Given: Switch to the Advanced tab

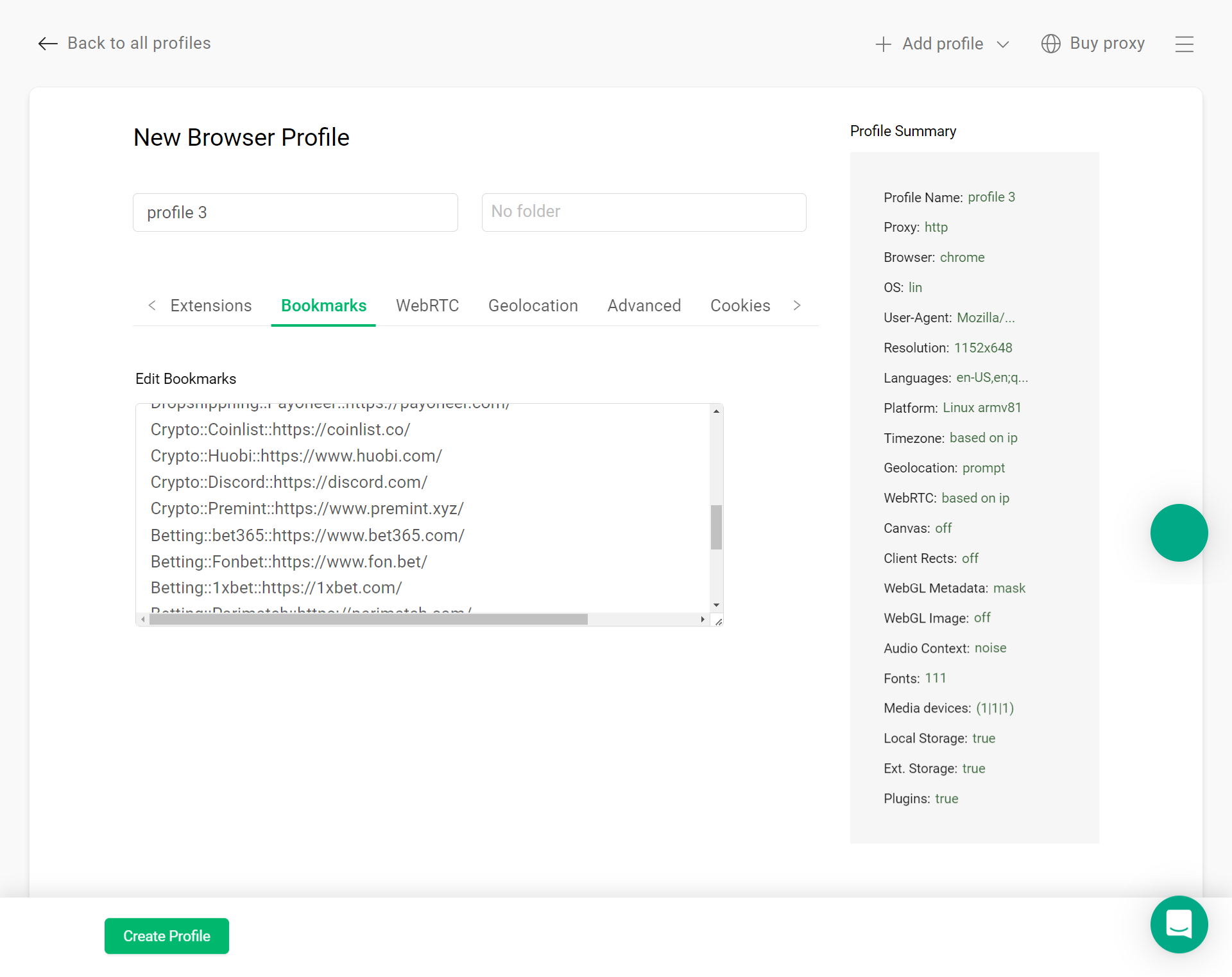Looking at the screenshot, I should tap(644, 306).
